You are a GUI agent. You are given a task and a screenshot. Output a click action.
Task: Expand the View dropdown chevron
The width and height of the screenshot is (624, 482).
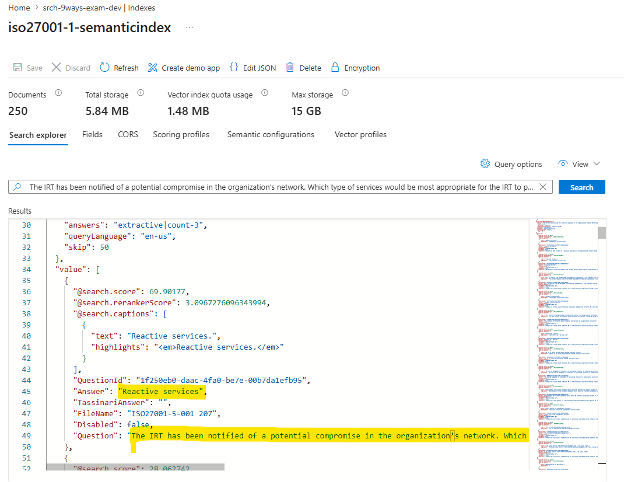point(597,164)
